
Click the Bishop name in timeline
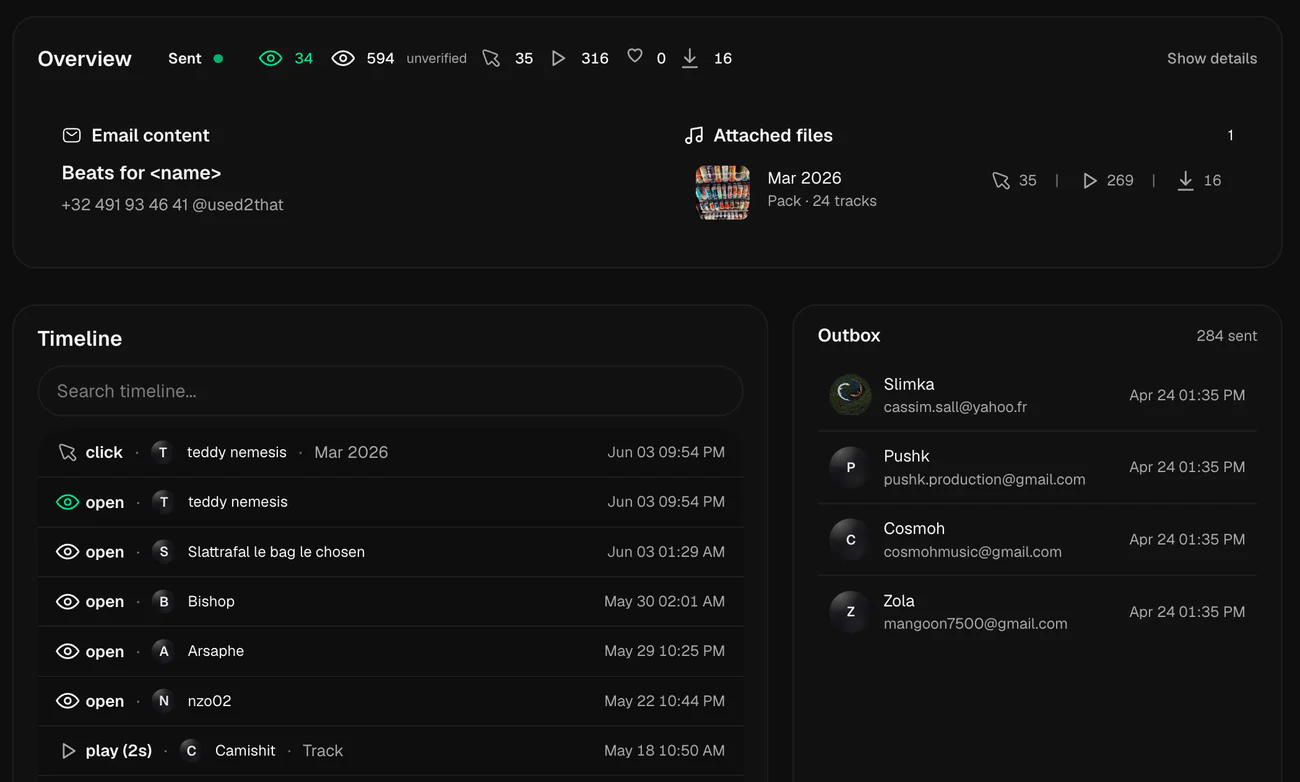click(211, 602)
